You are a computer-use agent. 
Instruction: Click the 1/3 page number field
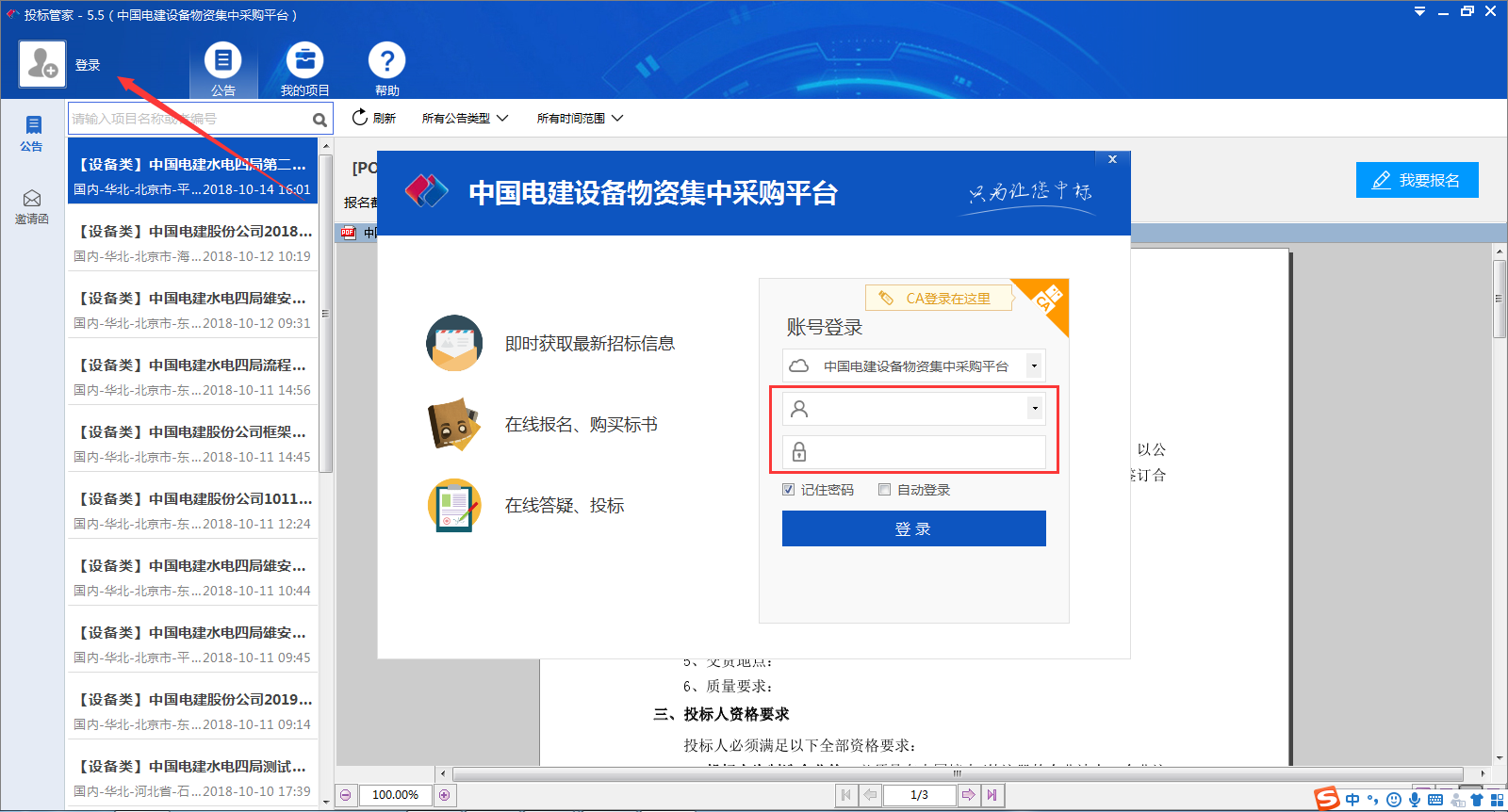click(920, 795)
